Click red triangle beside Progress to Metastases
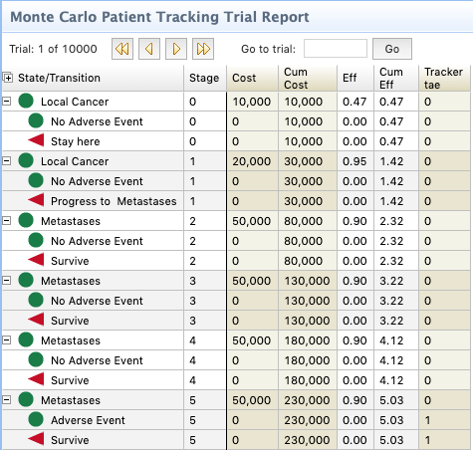This screenshot has width=473, height=450. (36, 200)
